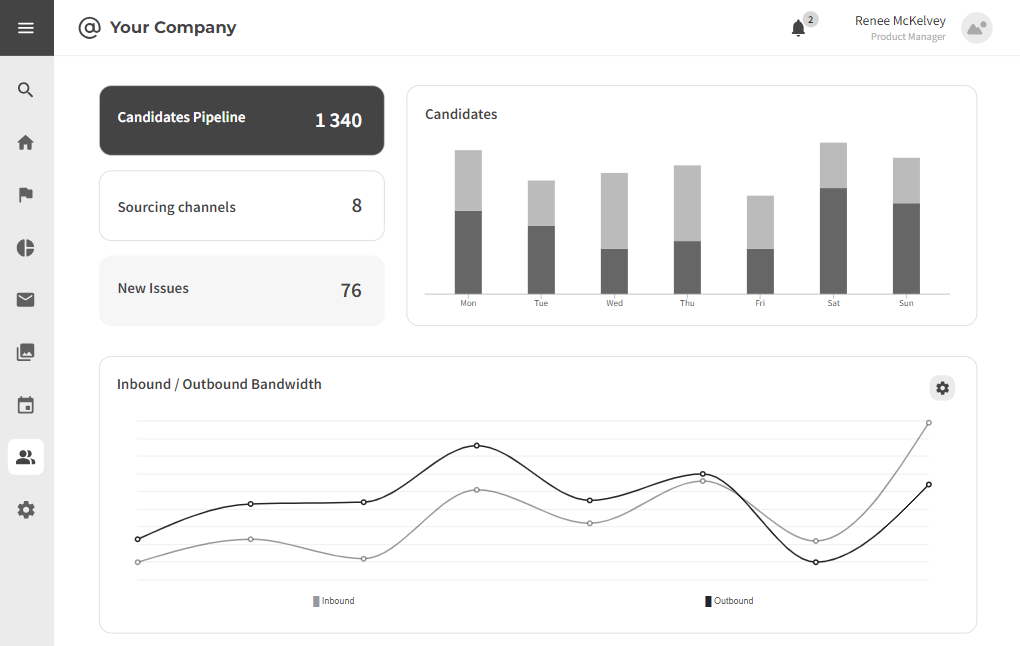
Task: Toggle the Outbound legend item
Action: pyautogui.click(x=729, y=600)
